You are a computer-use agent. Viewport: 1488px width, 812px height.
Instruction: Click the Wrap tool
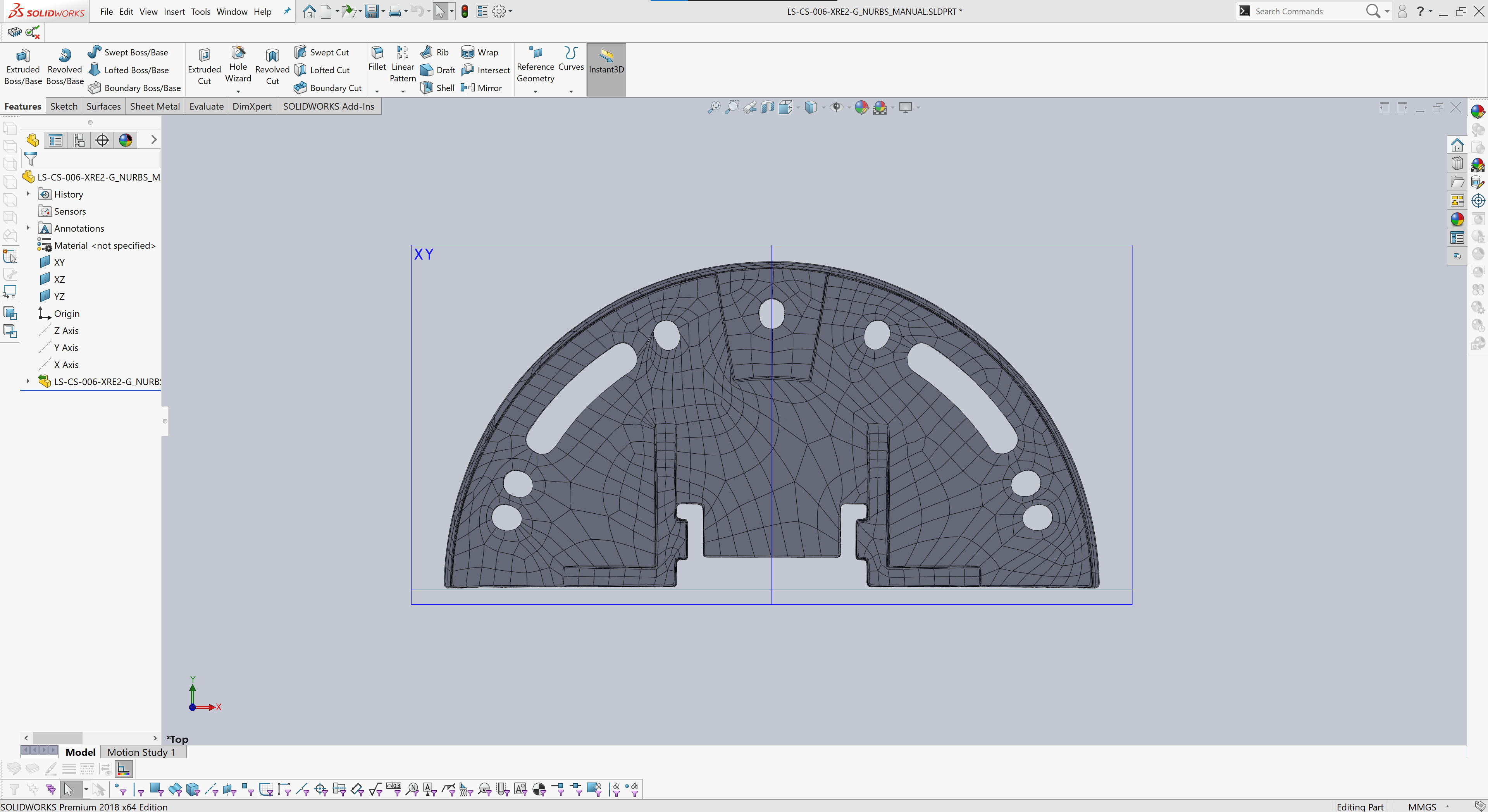[479, 52]
